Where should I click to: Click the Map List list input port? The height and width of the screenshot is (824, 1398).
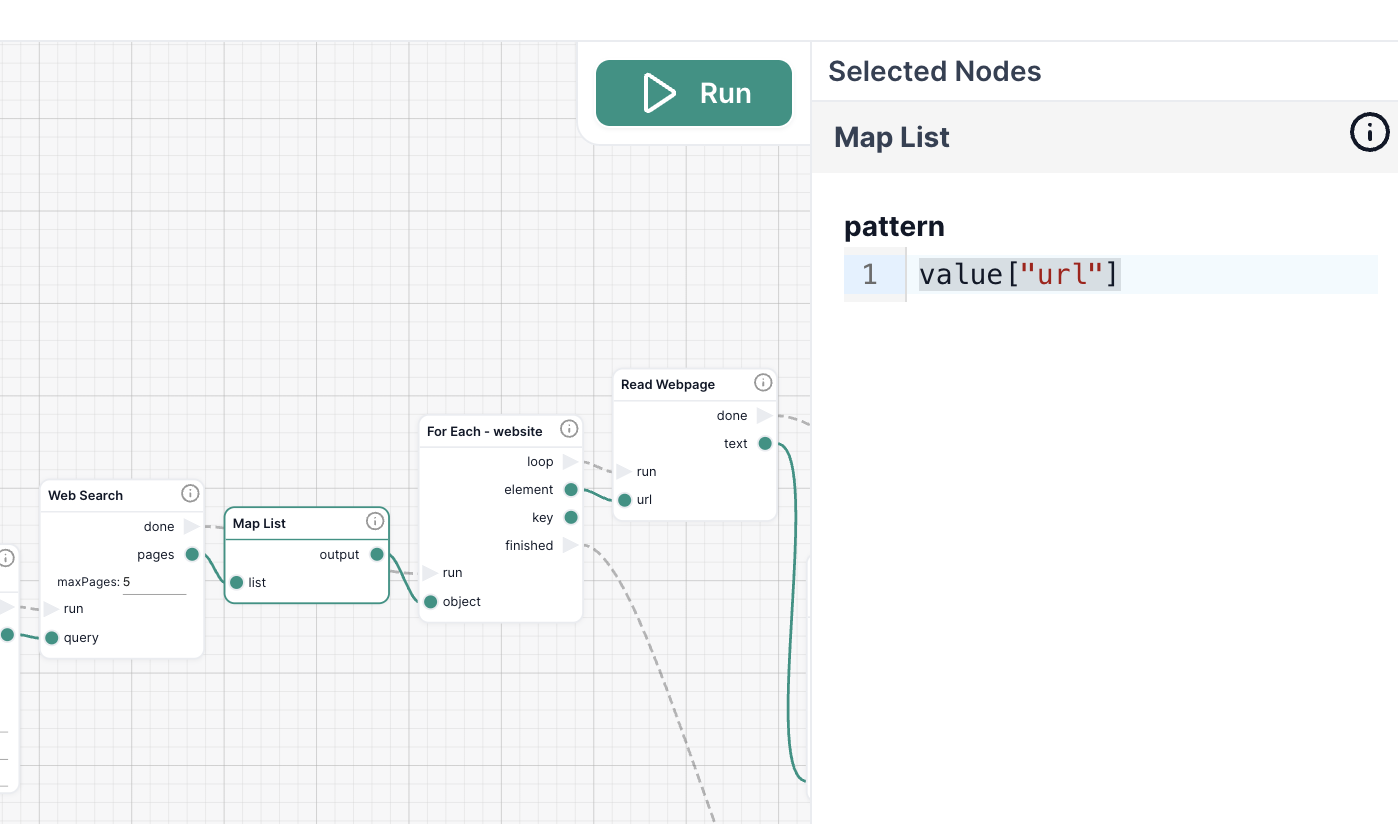coord(236,582)
